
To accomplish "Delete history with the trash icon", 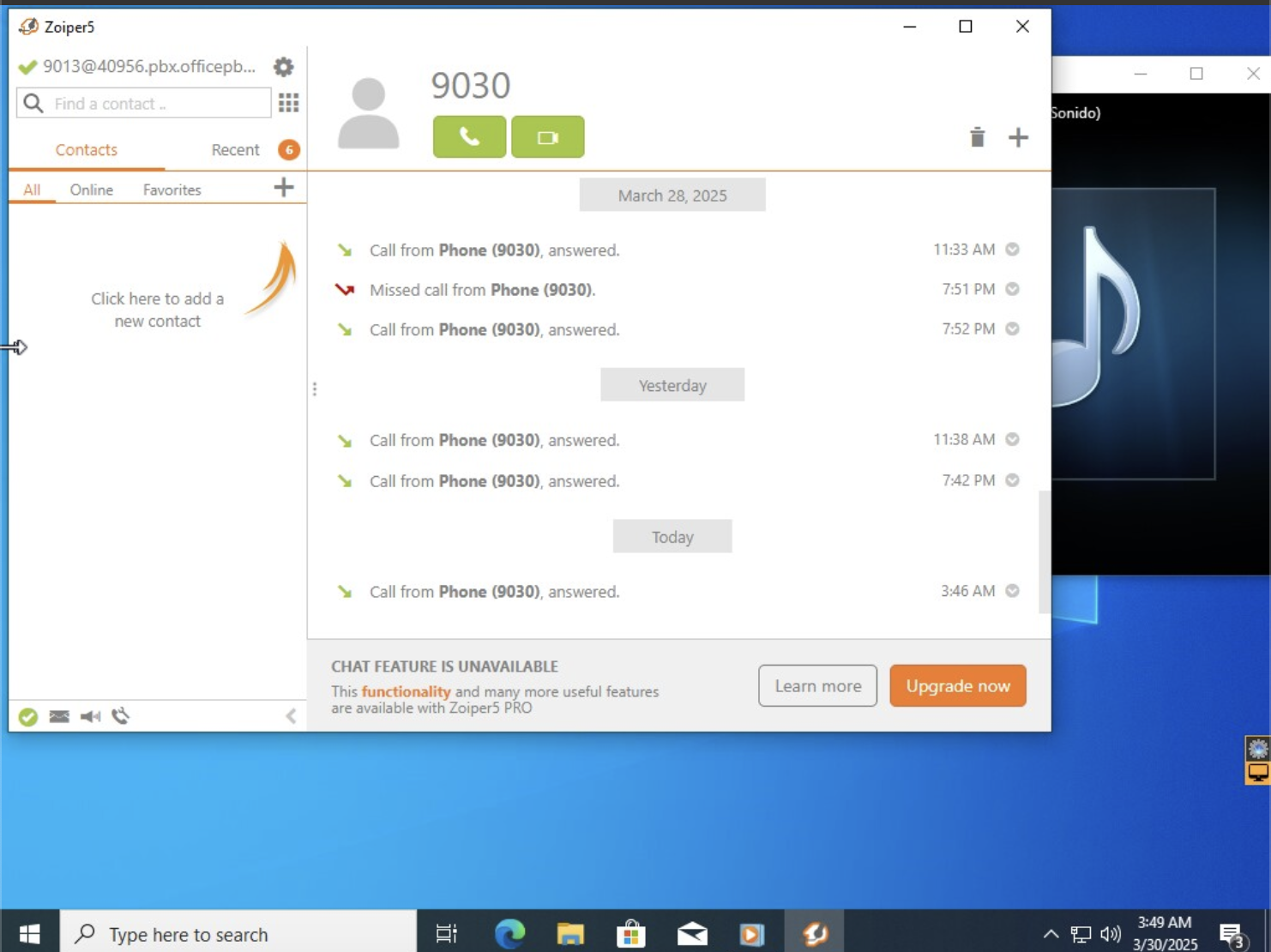I will tap(977, 137).
